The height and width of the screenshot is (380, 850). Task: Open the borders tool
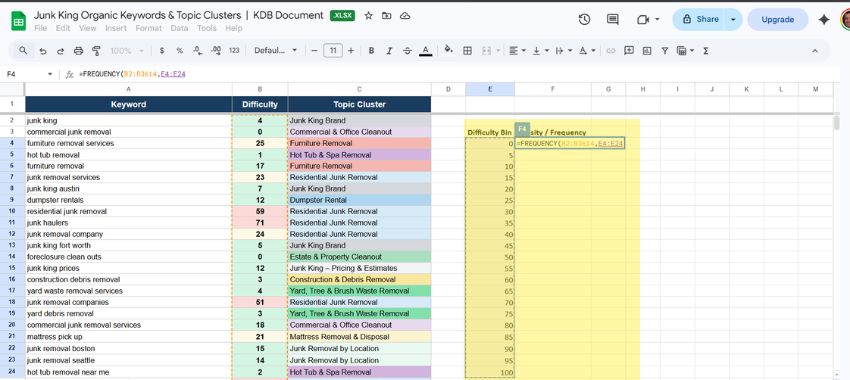pyautogui.click(x=467, y=50)
